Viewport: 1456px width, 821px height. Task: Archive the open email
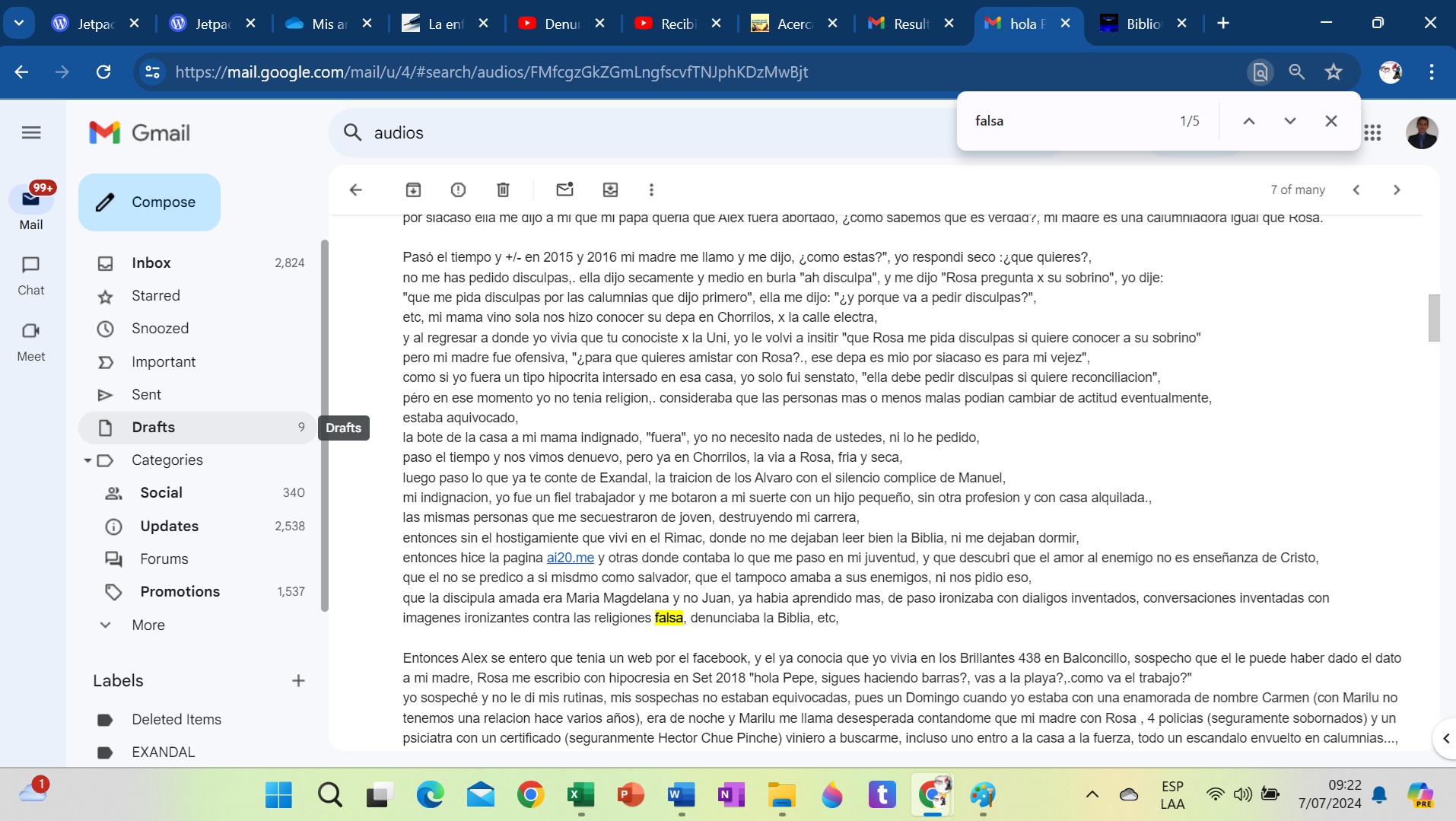pos(413,189)
